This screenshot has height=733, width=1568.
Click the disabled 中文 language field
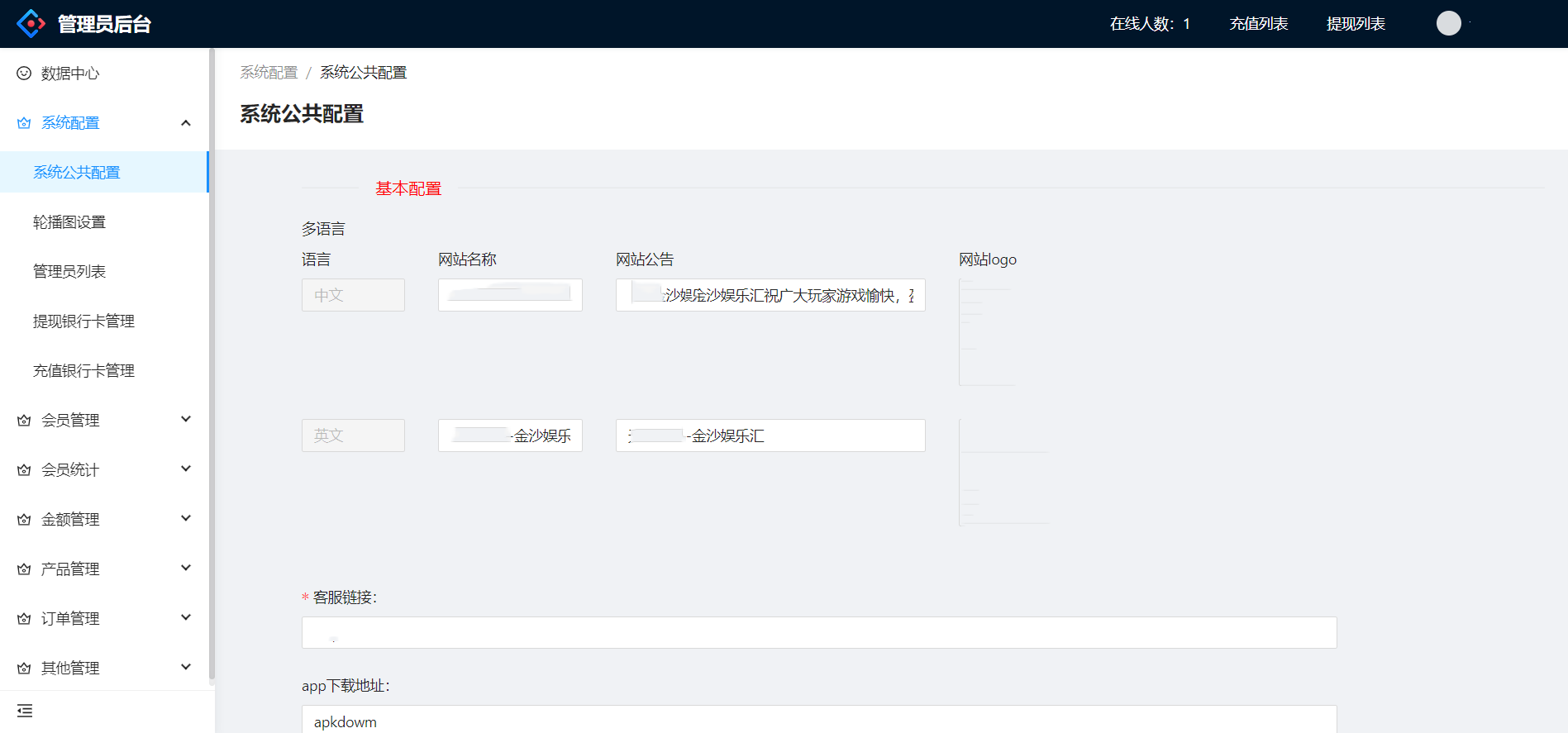353,295
